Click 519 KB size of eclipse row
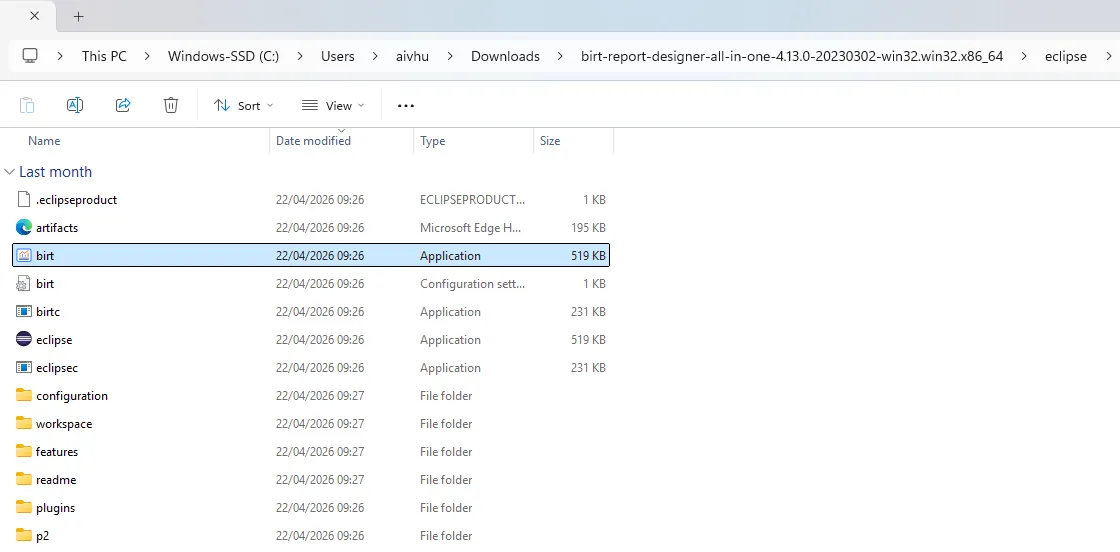Image resolution: width=1120 pixels, height=552 pixels. point(588,339)
